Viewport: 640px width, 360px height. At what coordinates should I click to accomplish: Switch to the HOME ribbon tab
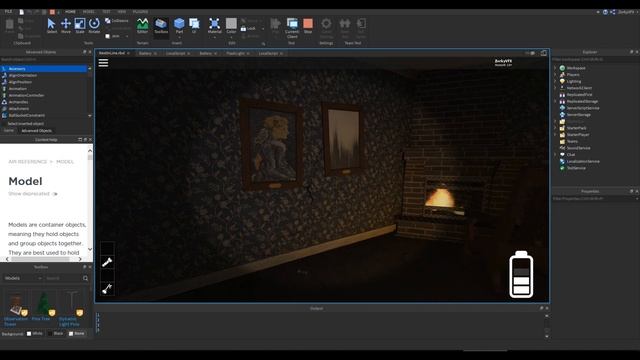point(70,12)
